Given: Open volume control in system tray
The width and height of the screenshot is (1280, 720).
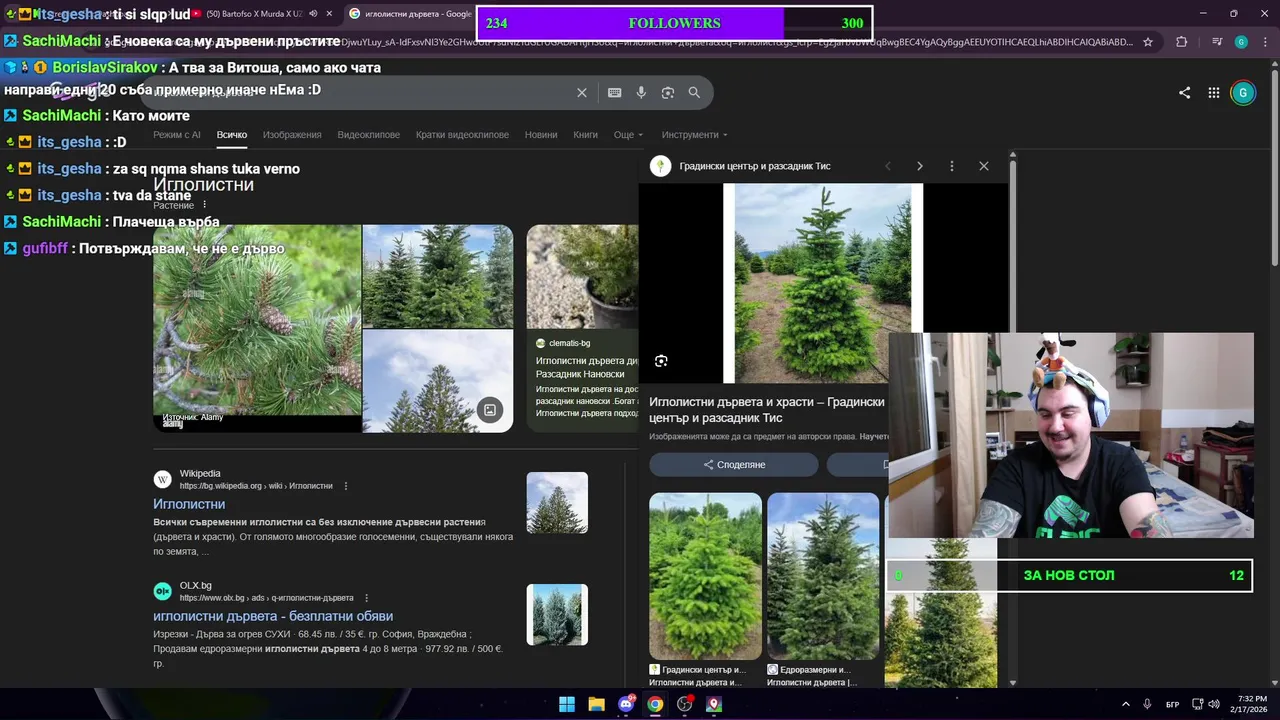Looking at the screenshot, I should pyautogui.click(x=1213, y=704).
